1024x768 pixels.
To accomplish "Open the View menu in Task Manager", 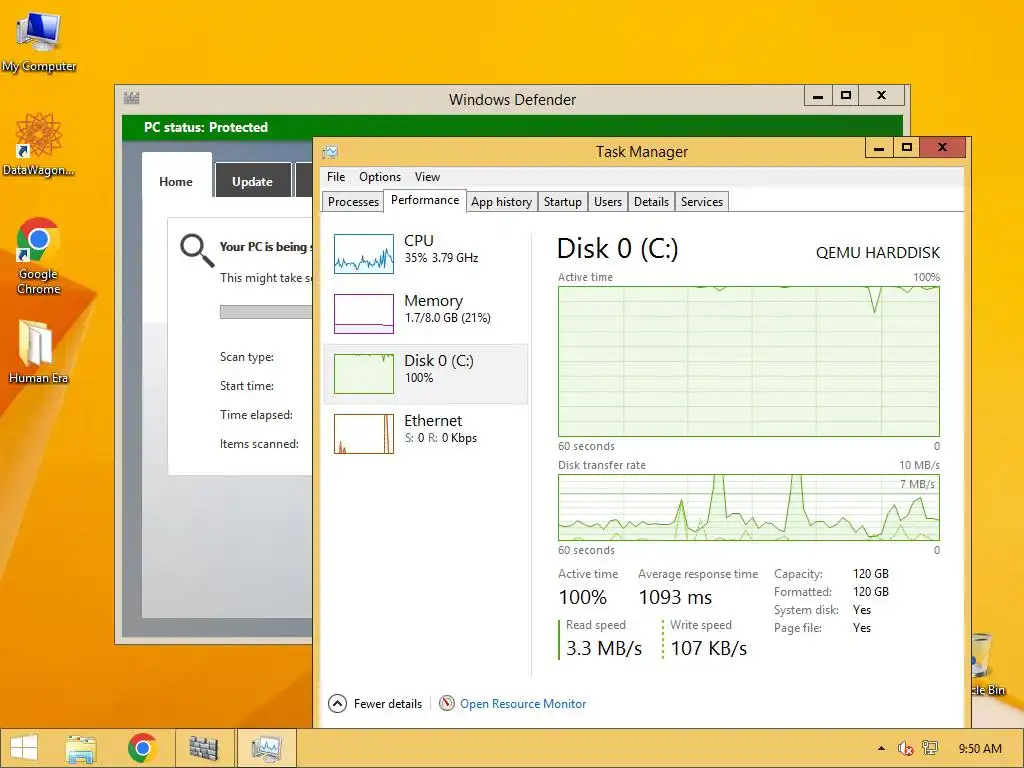I will (427, 177).
